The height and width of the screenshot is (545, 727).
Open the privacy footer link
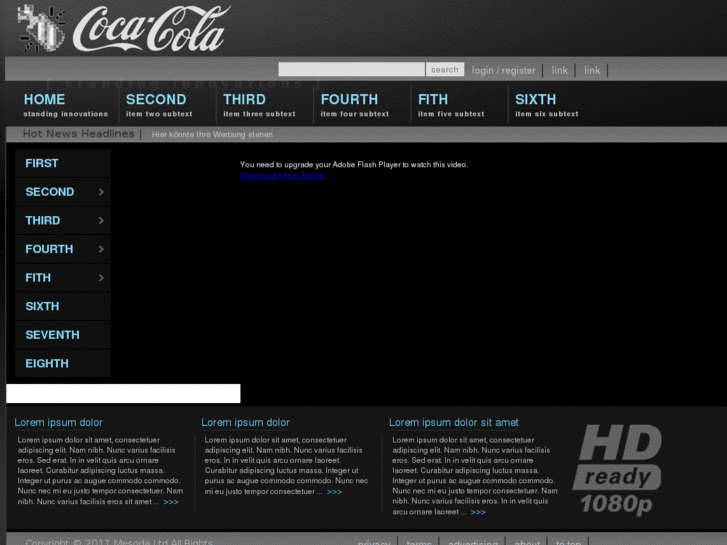[x=374, y=542]
